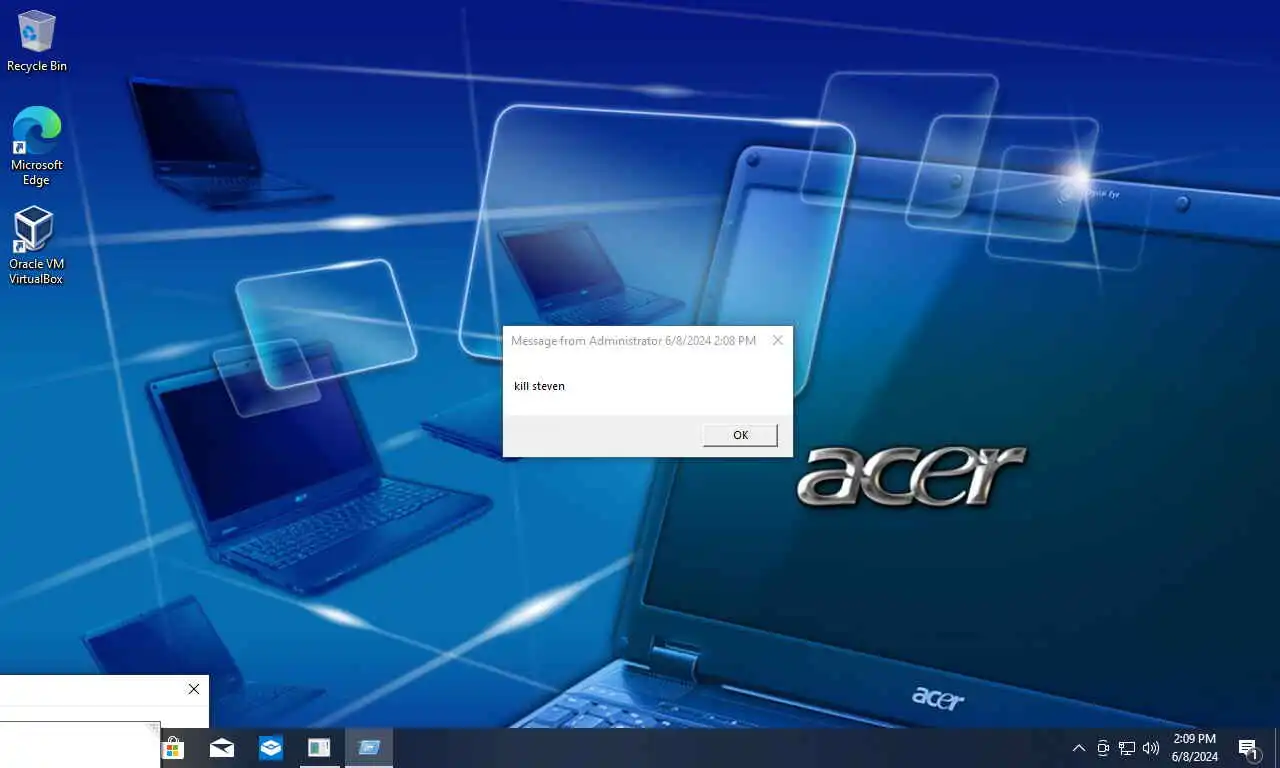Select the Microsoft Edge desktop shortcut
Image resolution: width=1280 pixels, height=768 pixels.
point(37,146)
